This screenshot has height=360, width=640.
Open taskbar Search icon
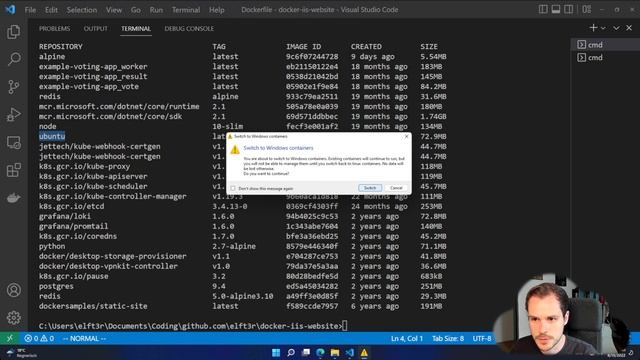(x=291, y=353)
